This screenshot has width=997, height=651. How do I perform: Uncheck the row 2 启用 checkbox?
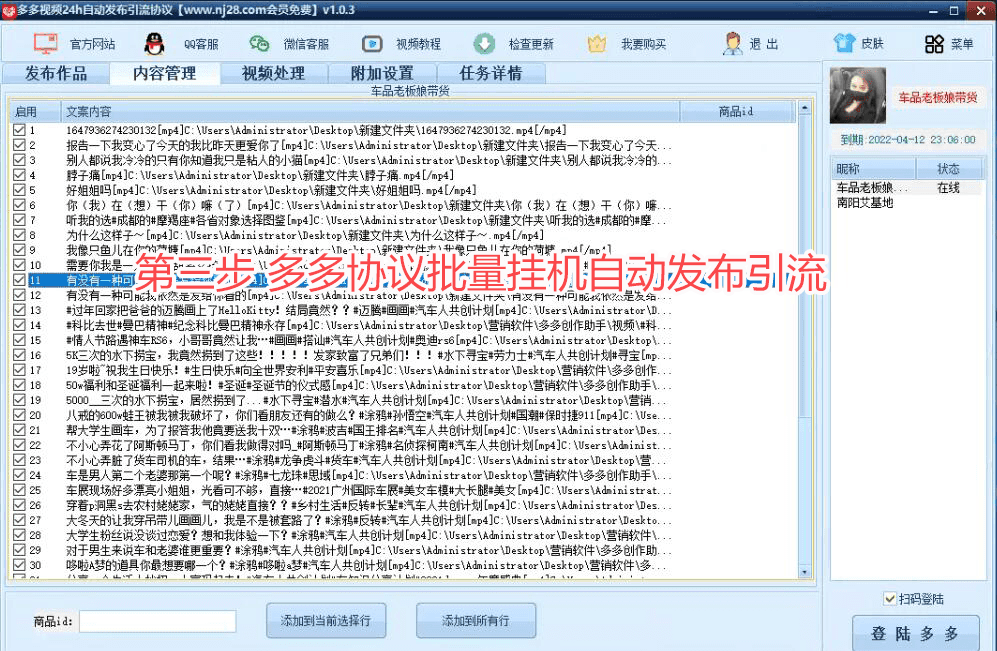pos(19,145)
